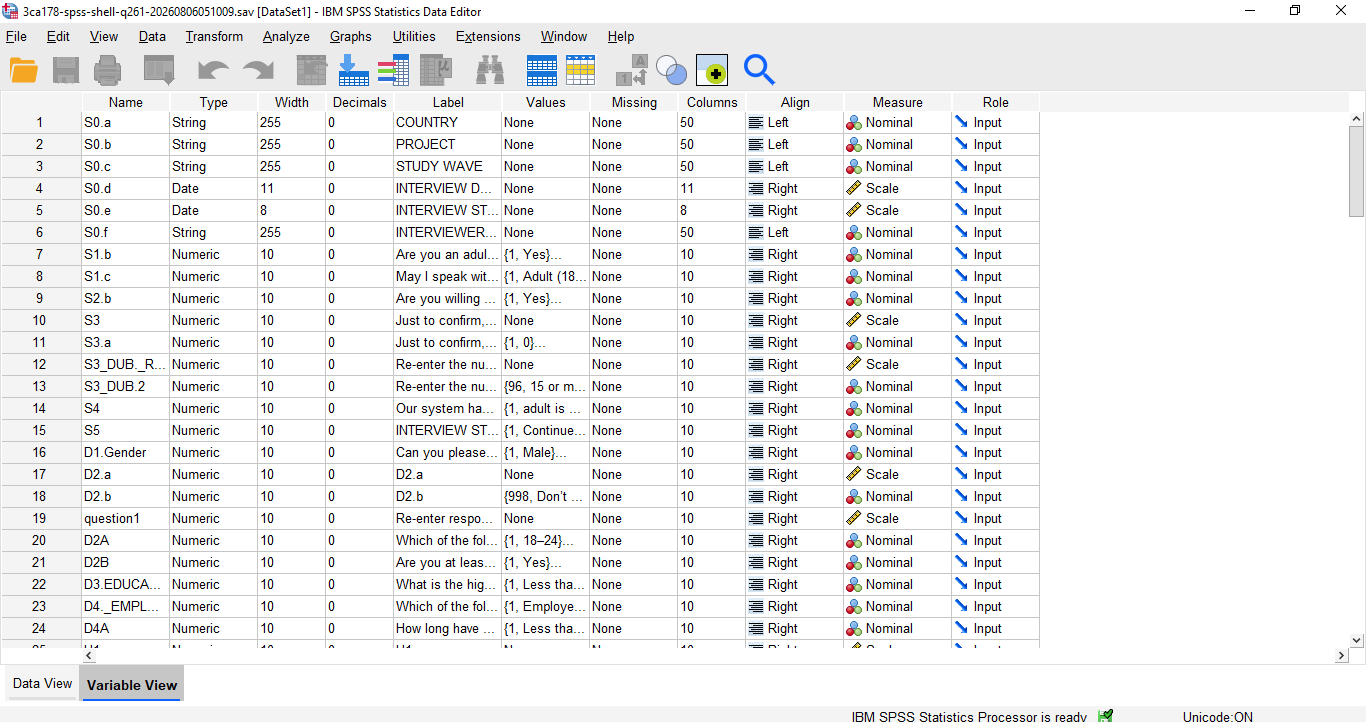The image size is (1366, 722).
Task: Click the horizontal scrollbar right arrow
Action: click(1341, 656)
